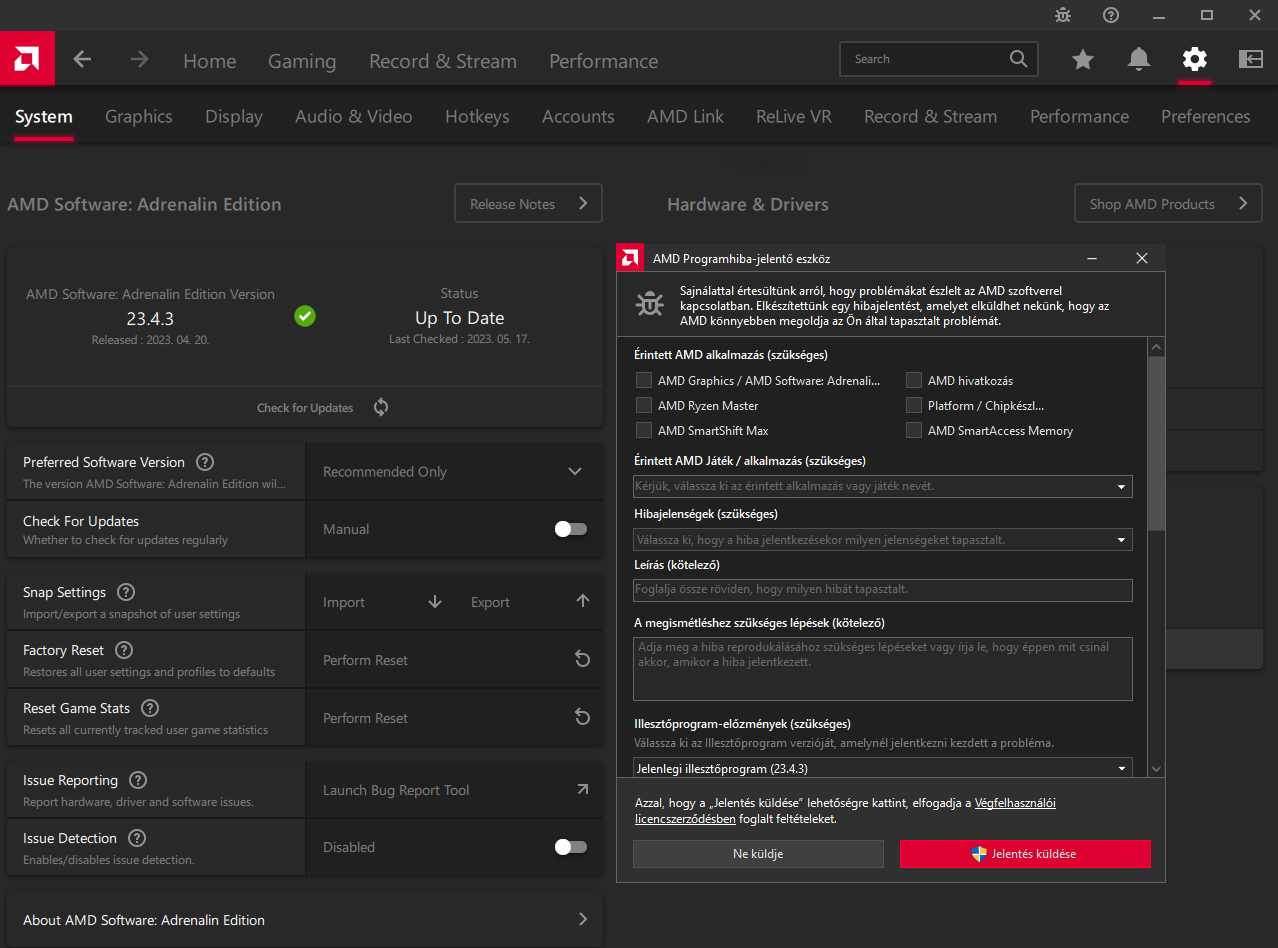Image resolution: width=1278 pixels, height=948 pixels.
Task: Click the reproduction steps text area
Action: [x=882, y=668]
